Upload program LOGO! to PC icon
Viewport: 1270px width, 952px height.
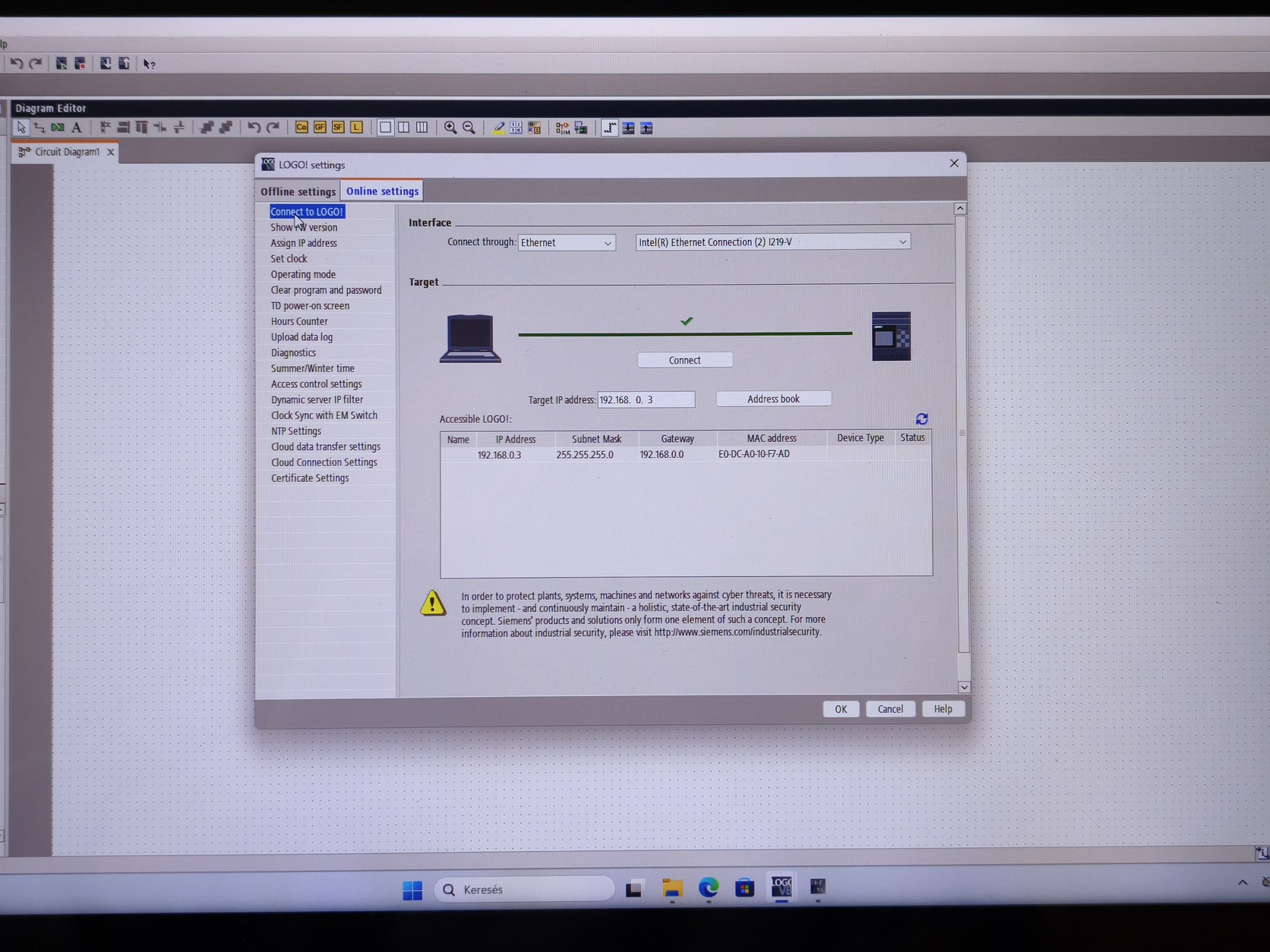click(x=124, y=64)
